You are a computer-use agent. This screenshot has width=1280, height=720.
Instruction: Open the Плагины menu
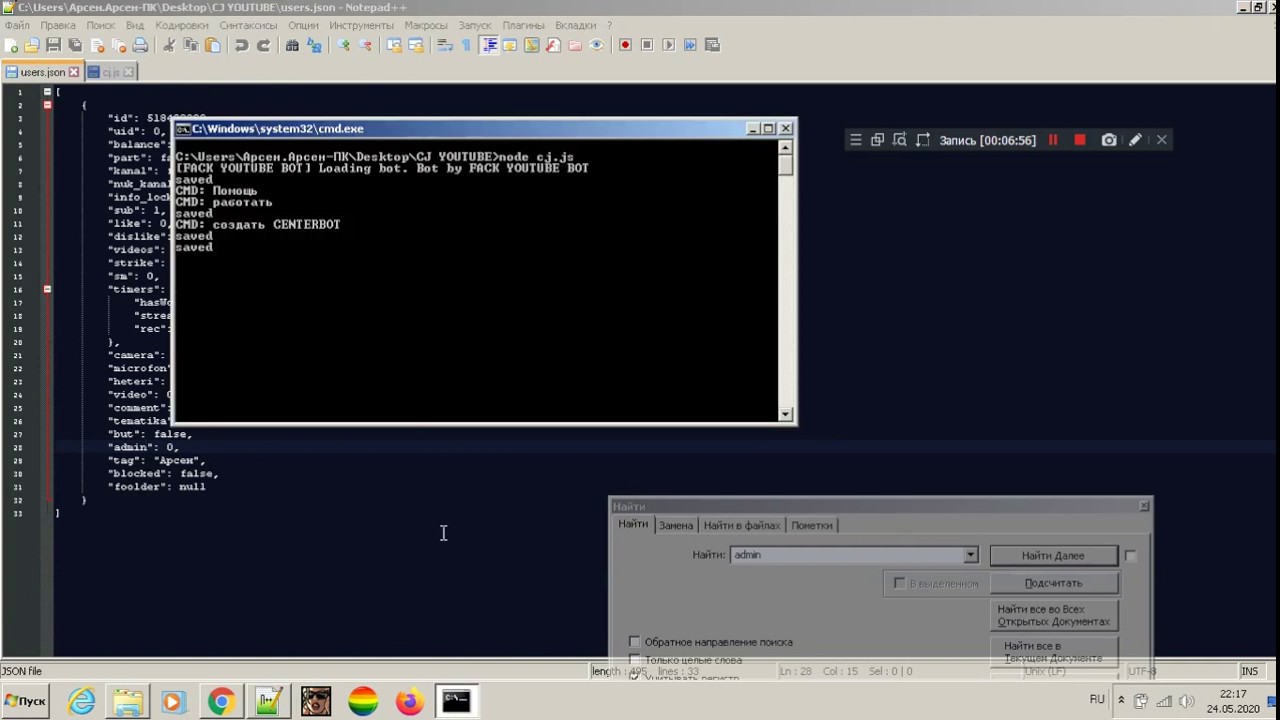point(523,25)
